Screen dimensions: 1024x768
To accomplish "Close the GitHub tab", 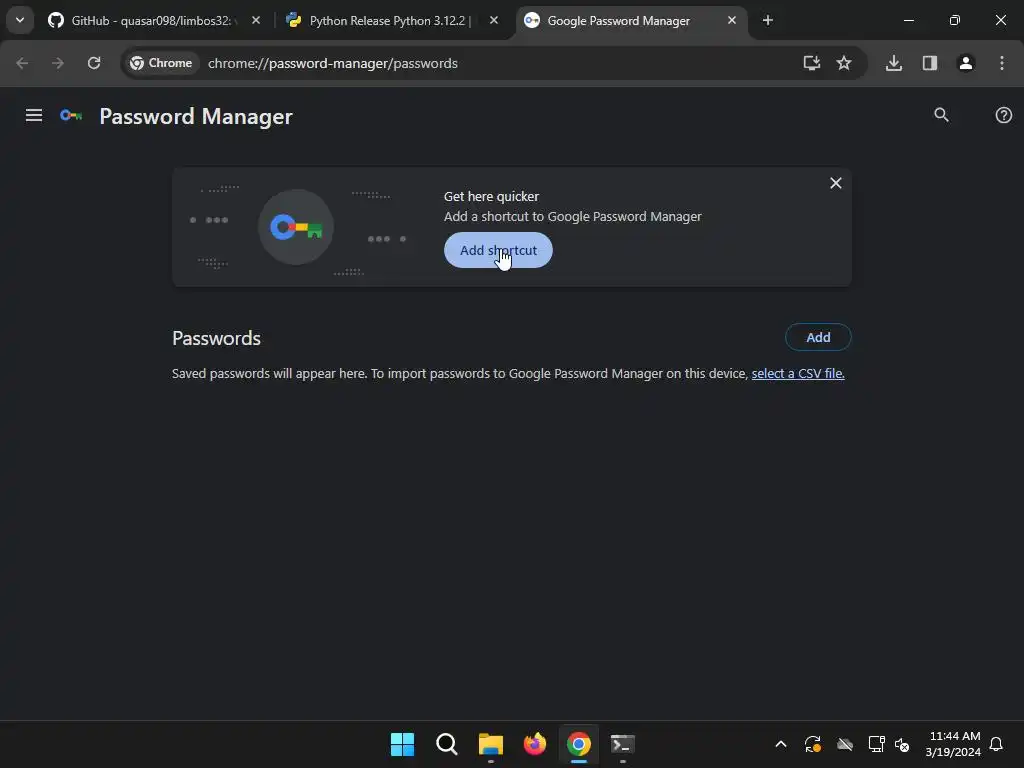I will (256, 21).
